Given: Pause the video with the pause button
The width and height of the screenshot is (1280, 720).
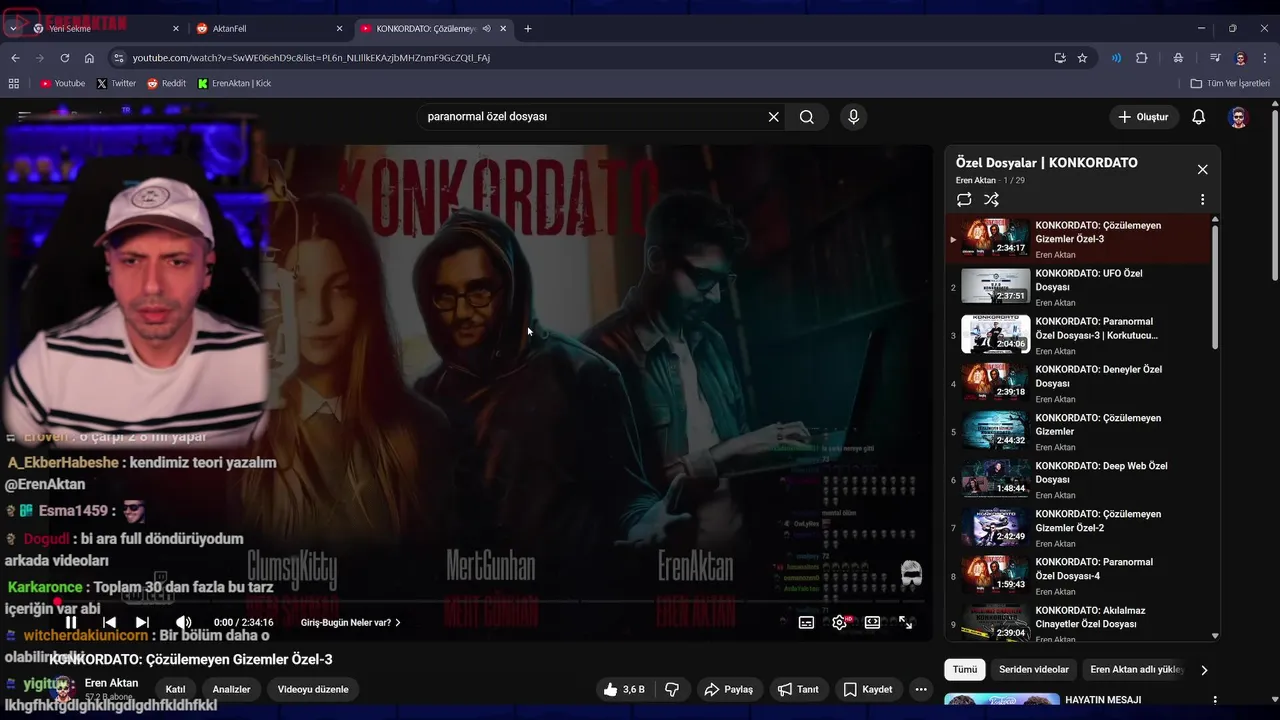Looking at the screenshot, I should (71, 622).
